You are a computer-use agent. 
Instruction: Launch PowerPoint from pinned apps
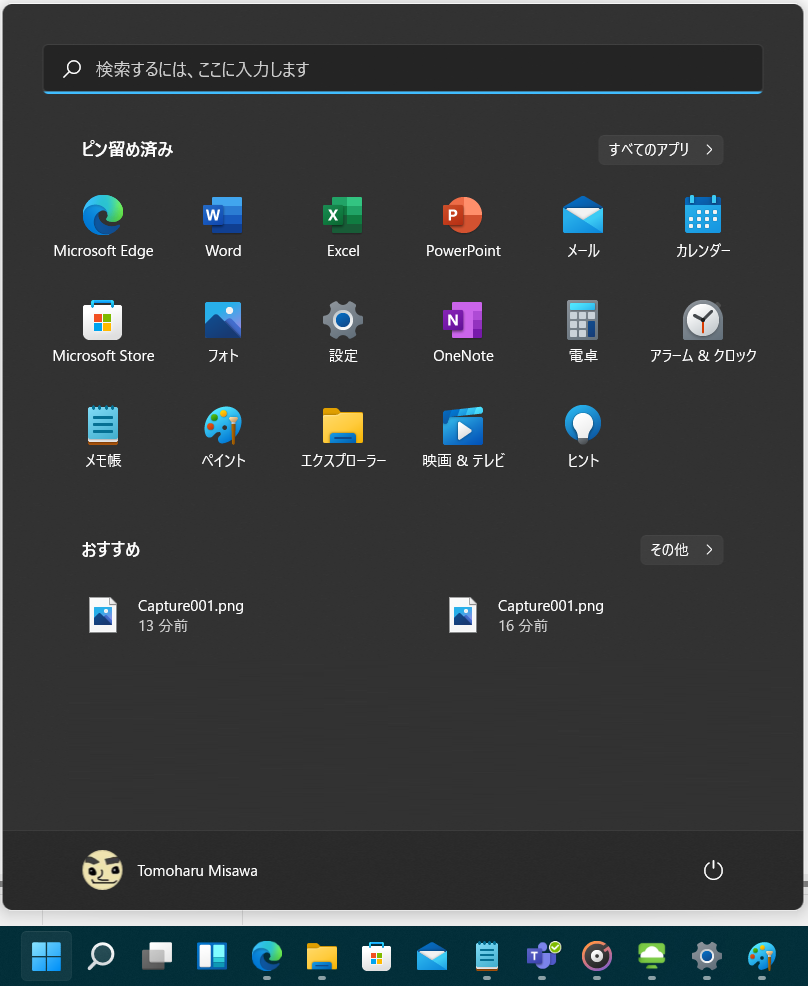(x=463, y=227)
